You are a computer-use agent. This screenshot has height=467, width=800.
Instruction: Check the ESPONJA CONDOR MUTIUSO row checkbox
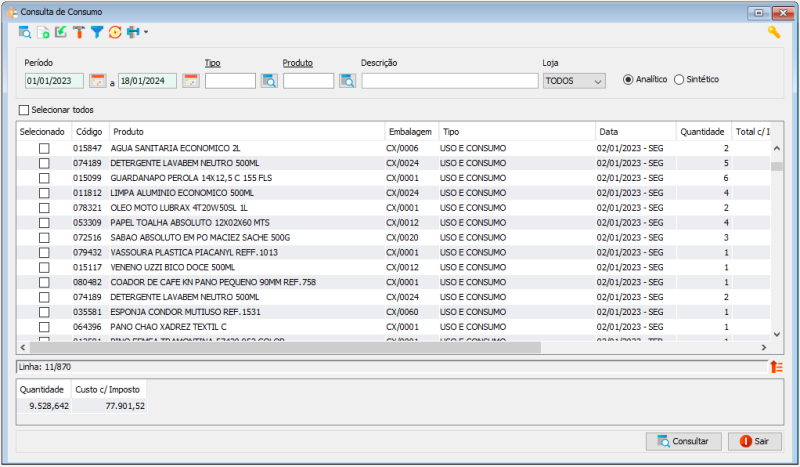(x=44, y=312)
